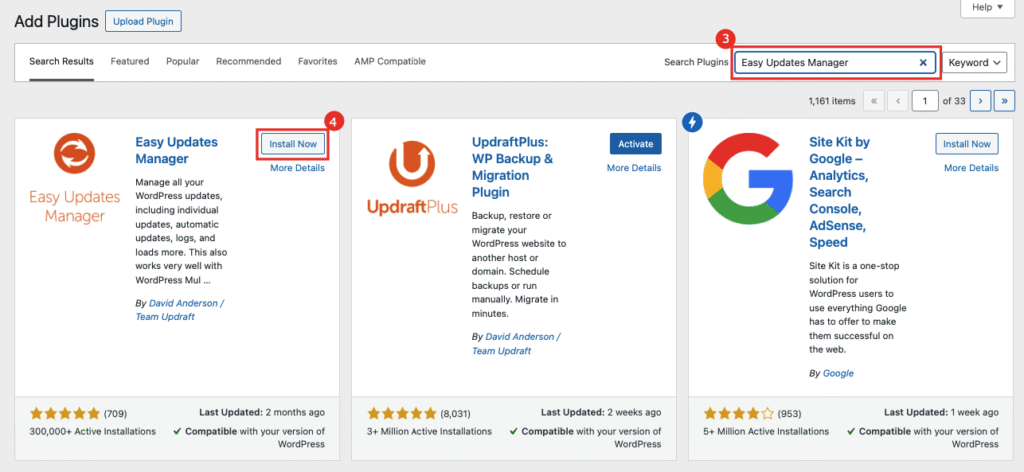Viewport: 1024px width, 472px height.
Task: Jump to the last results page
Action: coord(1004,101)
